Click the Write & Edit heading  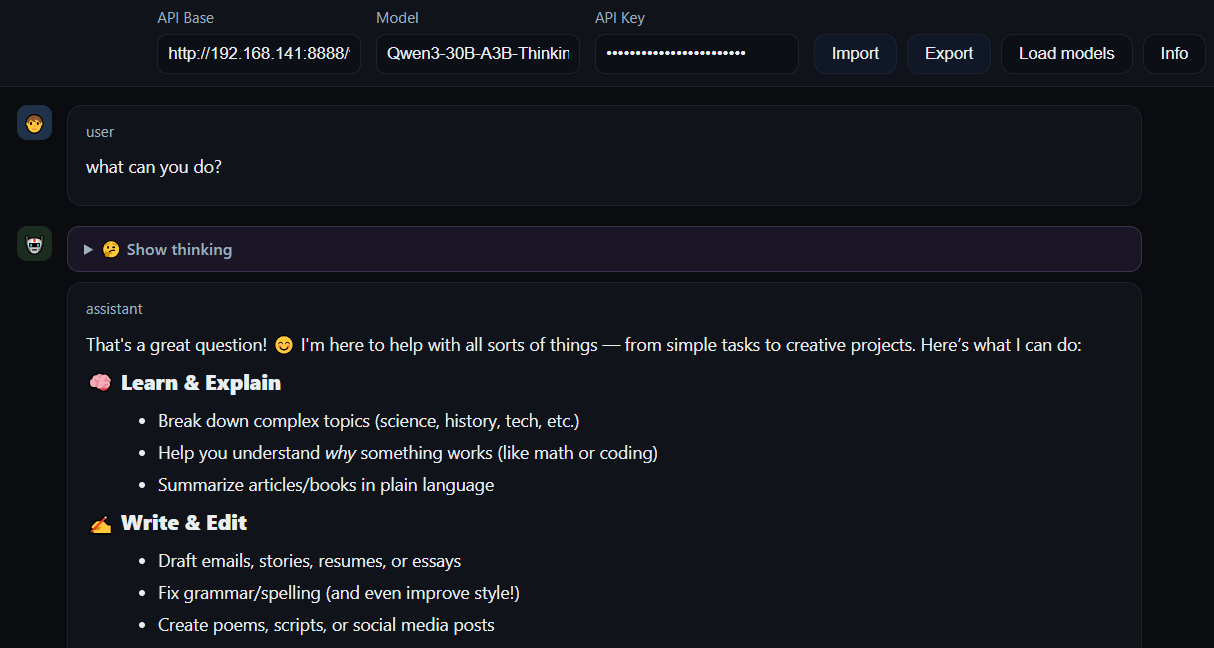(184, 522)
